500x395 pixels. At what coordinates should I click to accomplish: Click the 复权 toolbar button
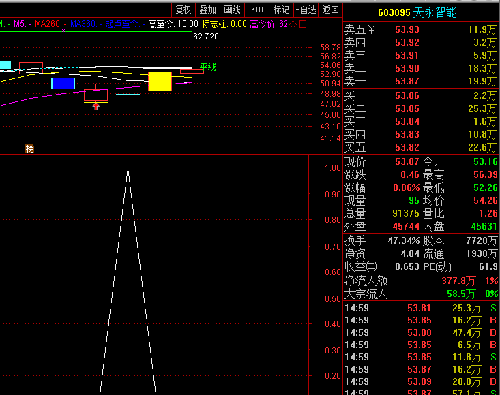point(183,10)
